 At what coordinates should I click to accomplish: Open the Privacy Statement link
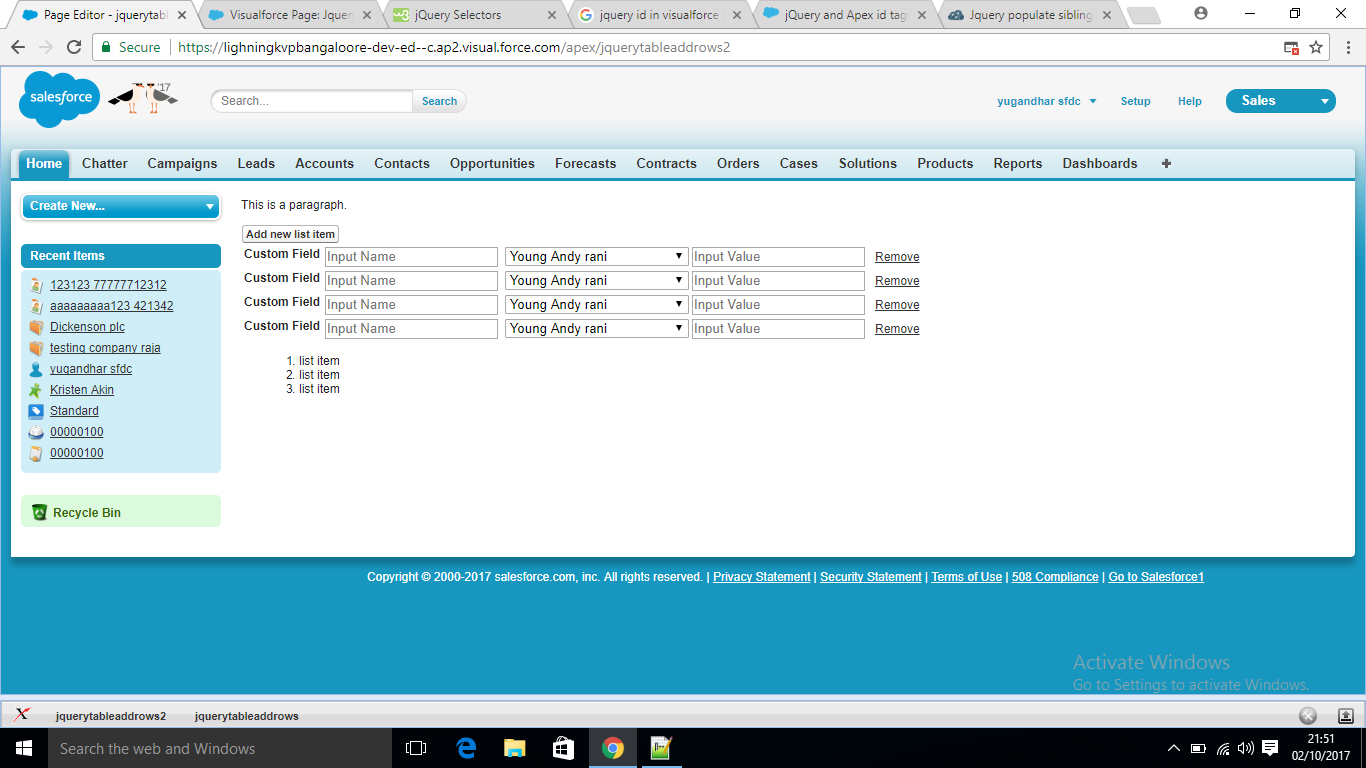point(762,577)
